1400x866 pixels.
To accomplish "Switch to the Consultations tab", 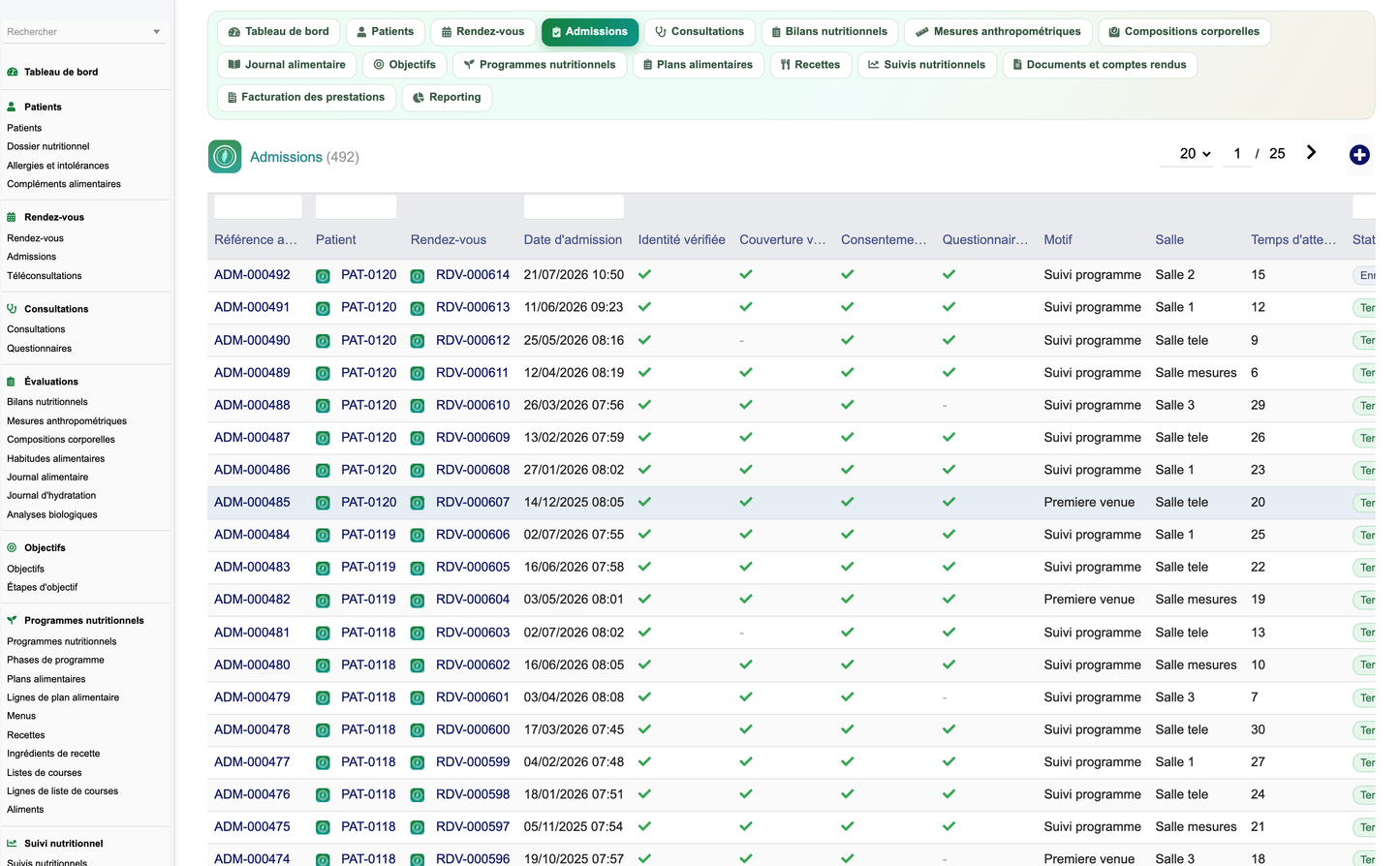I will pyautogui.click(x=700, y=32).
